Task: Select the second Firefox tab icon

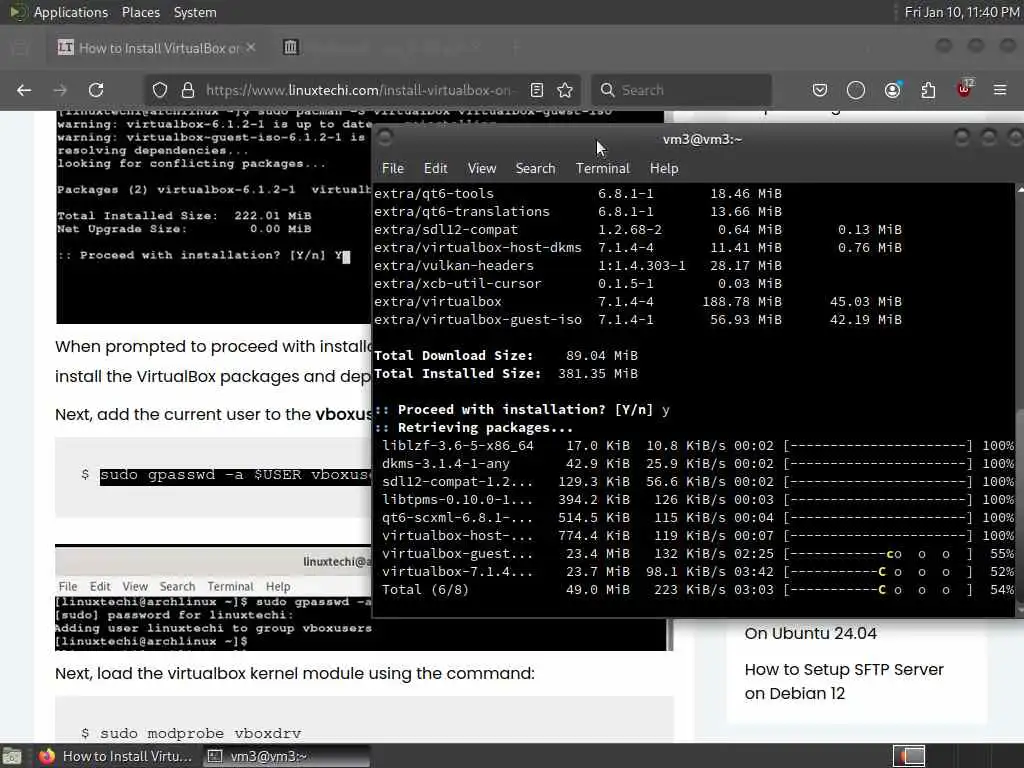Action: pos(291,47)
